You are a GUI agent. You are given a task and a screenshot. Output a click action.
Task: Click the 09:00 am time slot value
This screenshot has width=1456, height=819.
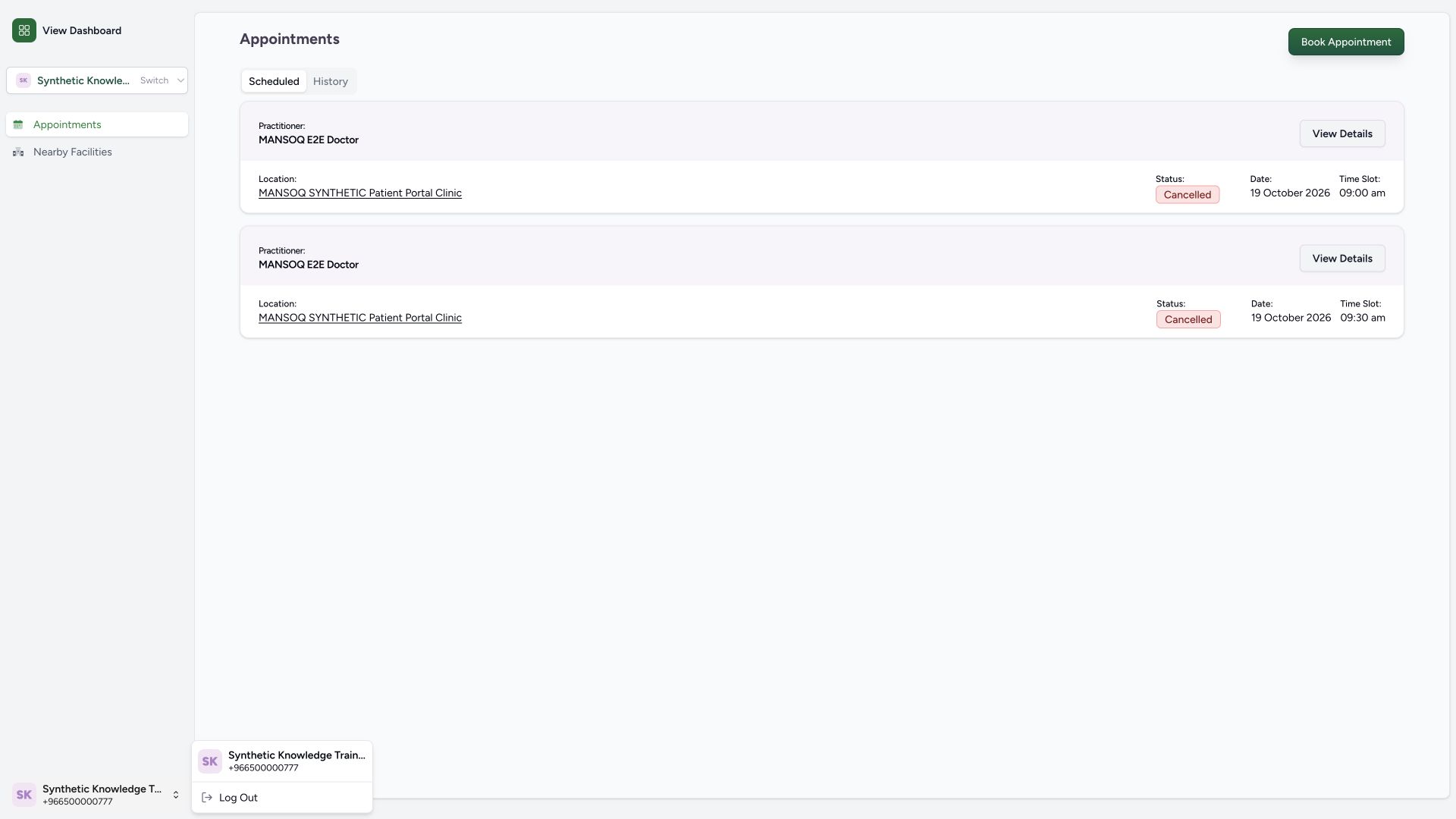point(1362,193)
